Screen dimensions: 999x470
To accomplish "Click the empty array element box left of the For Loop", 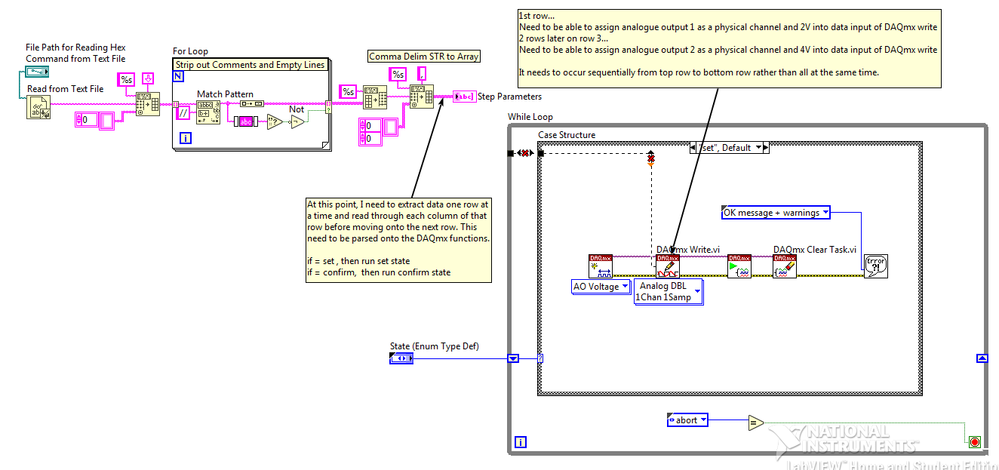I will pos(105,120).
